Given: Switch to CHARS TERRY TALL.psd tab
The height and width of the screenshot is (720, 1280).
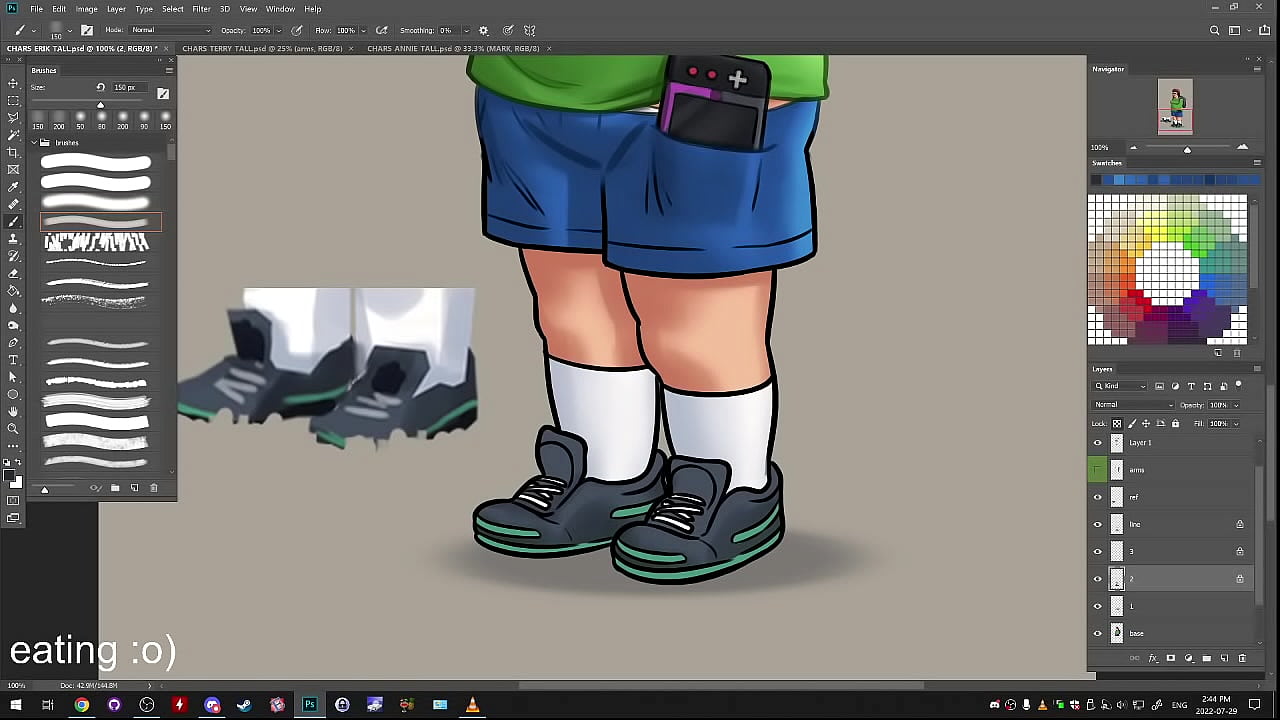Looking at the screenshot, I should coord(263,48).
